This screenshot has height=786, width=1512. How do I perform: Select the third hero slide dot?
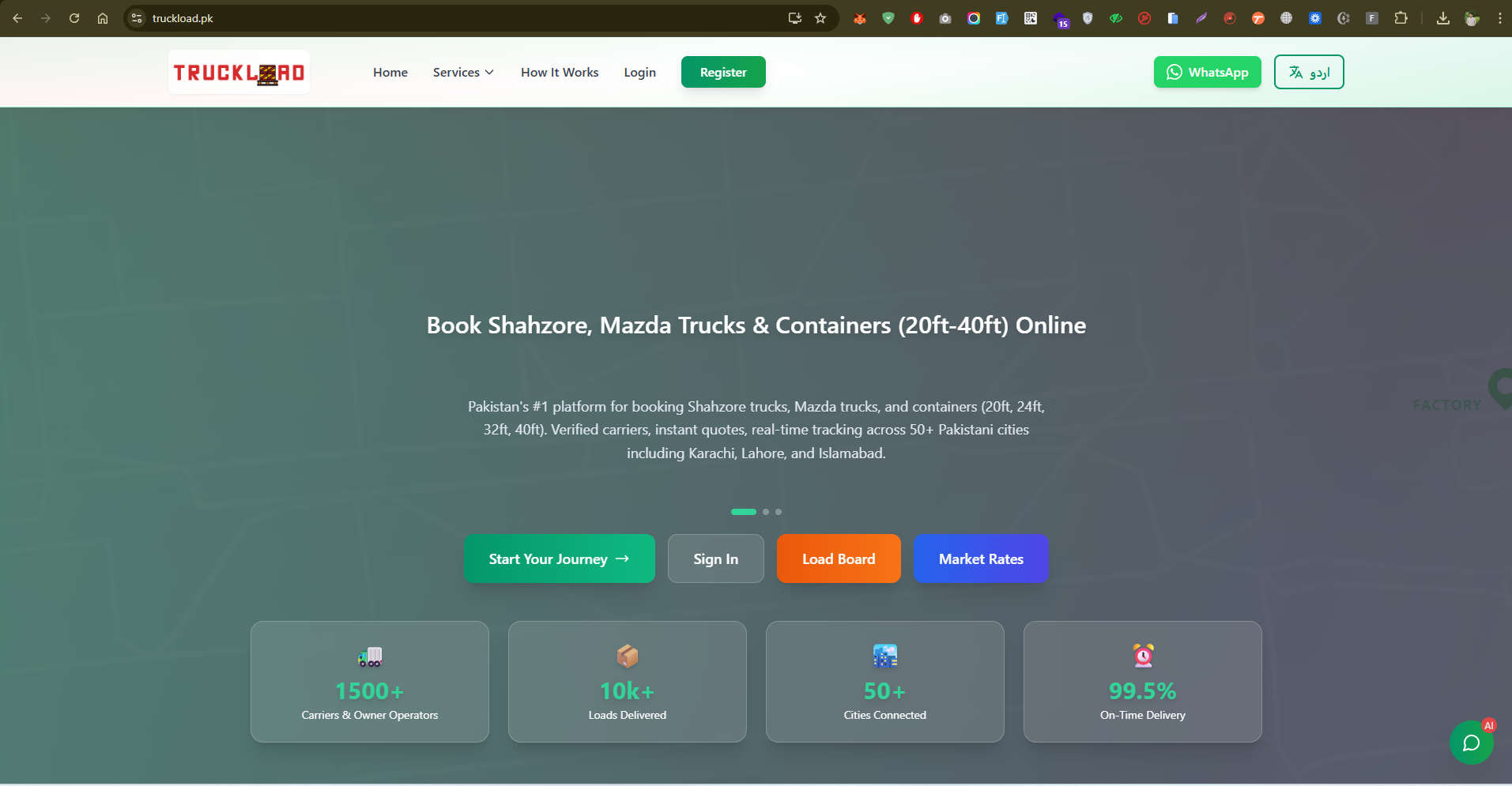(779, 512)
